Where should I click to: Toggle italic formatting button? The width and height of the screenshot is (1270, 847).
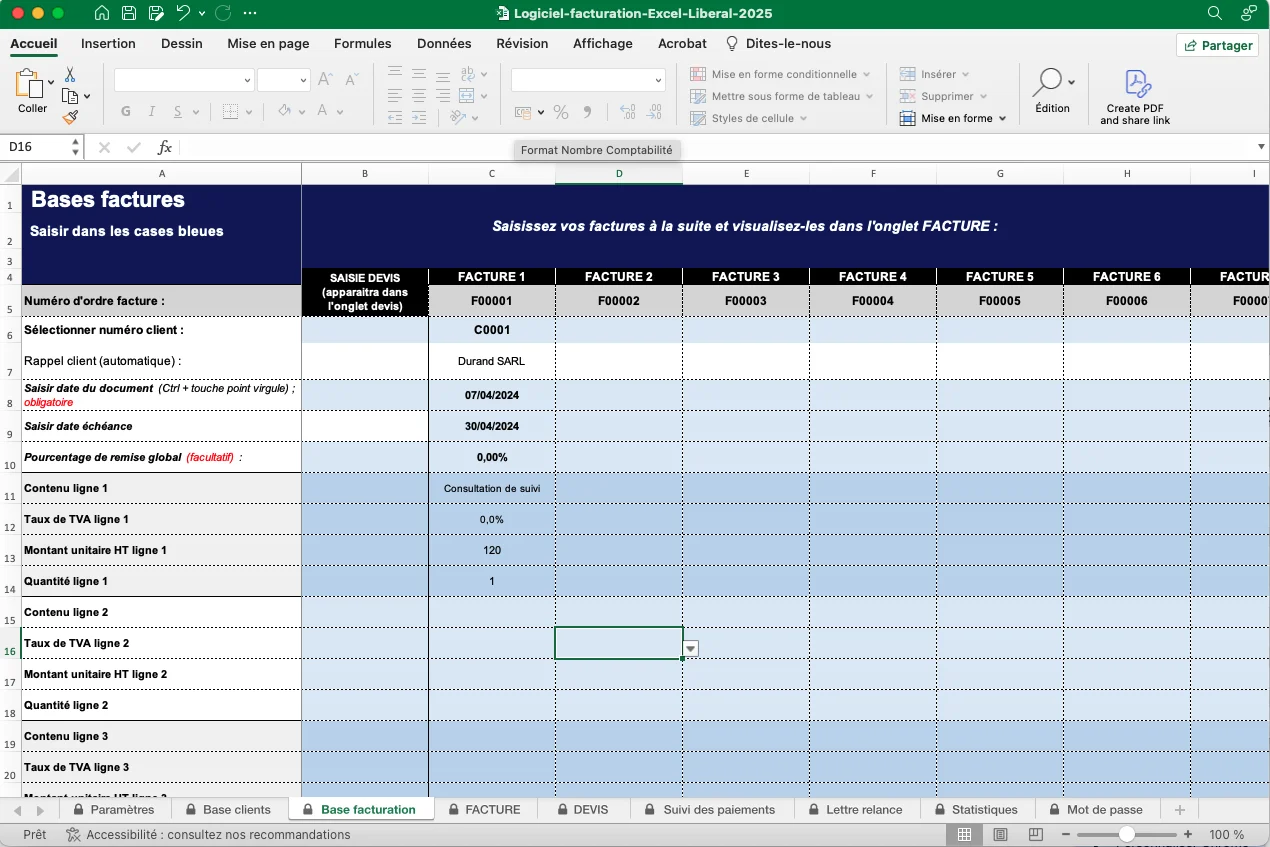click(152, 112)
